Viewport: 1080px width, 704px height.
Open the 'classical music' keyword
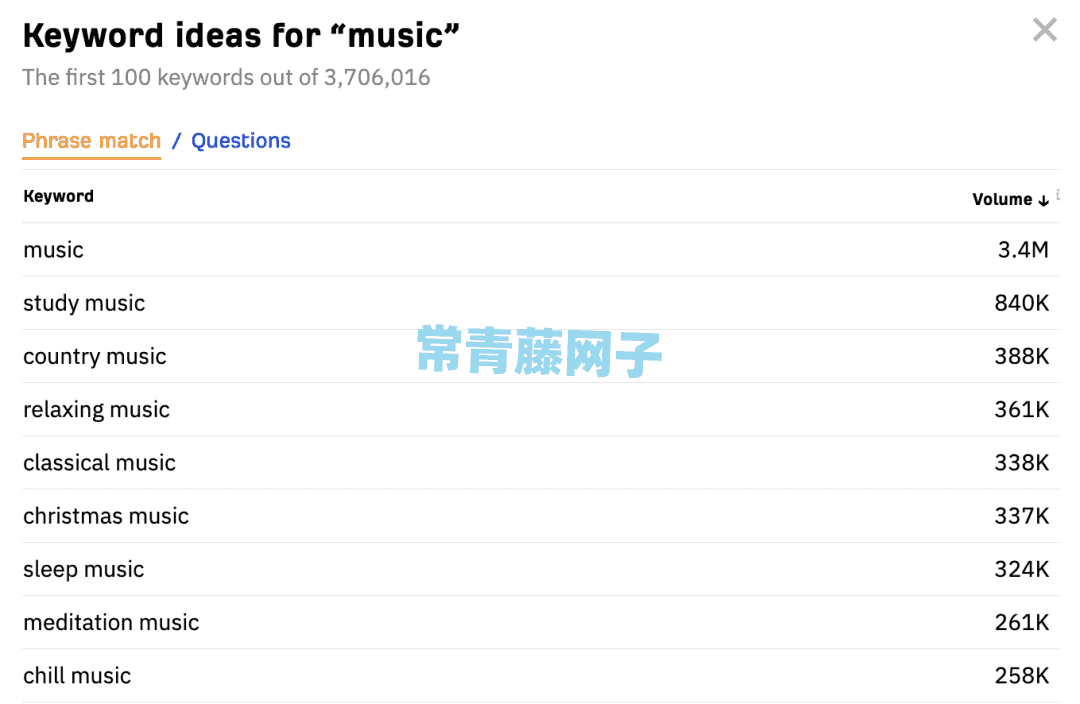point(99,463)
